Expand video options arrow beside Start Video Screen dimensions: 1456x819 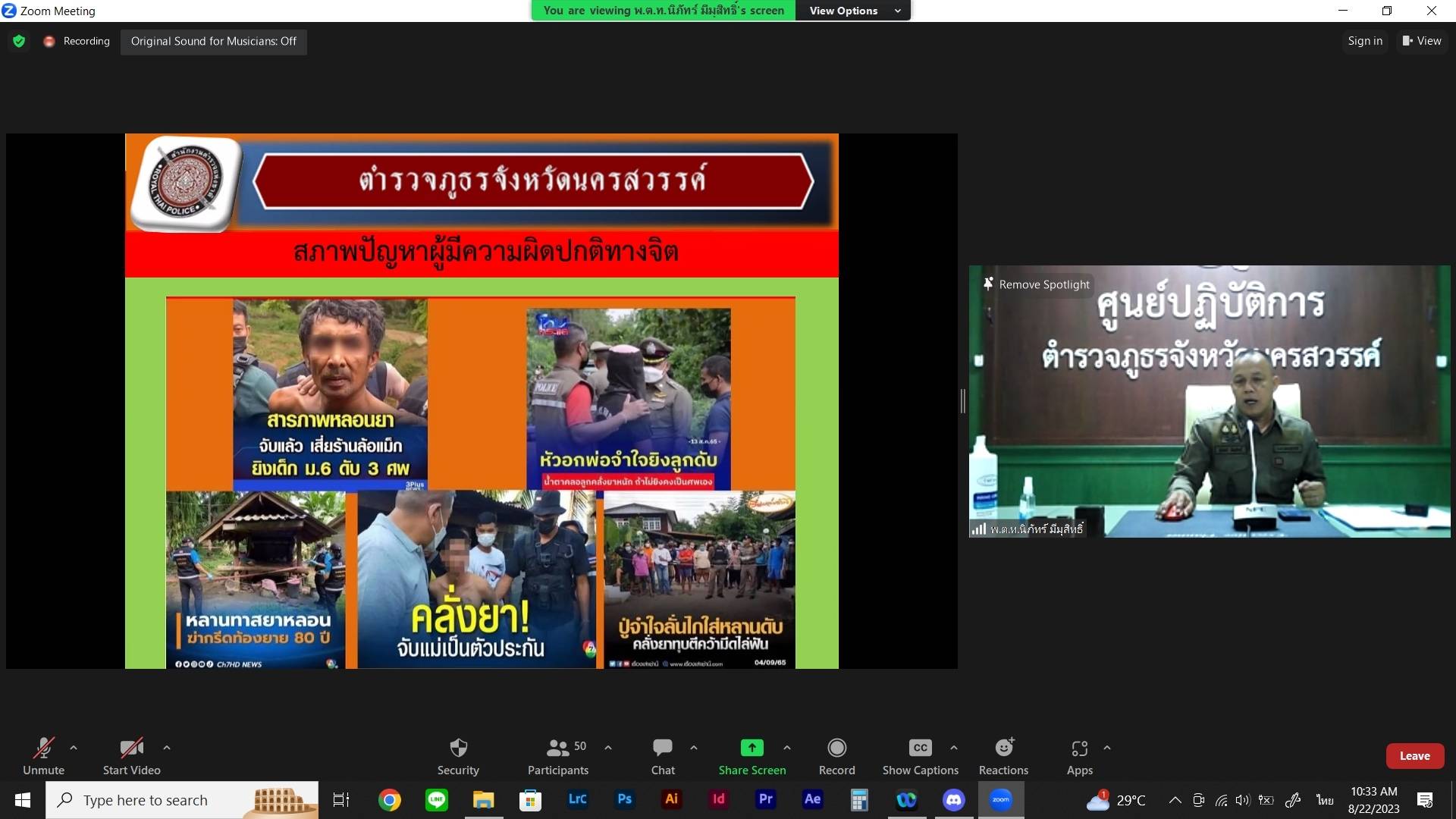pyautogui.click(x=167, y=748)
